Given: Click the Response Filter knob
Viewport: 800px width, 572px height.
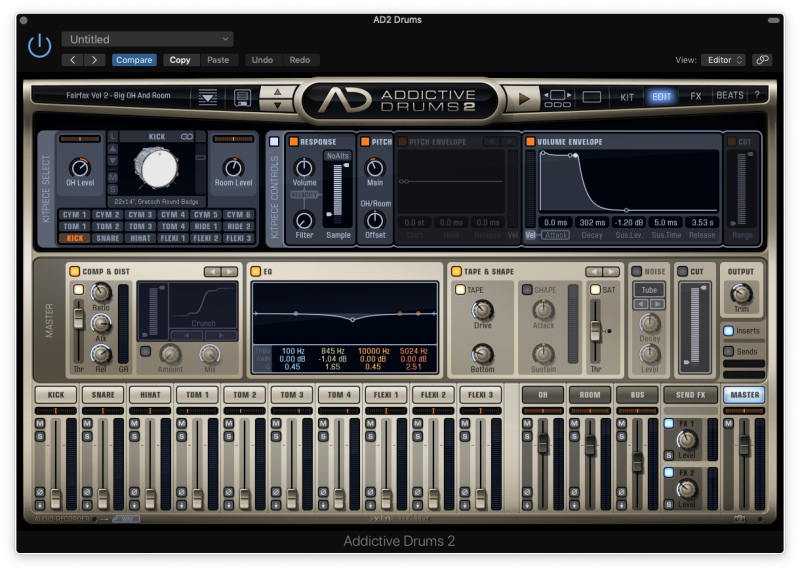Looking at the screenshot, I should coord(304,220).
